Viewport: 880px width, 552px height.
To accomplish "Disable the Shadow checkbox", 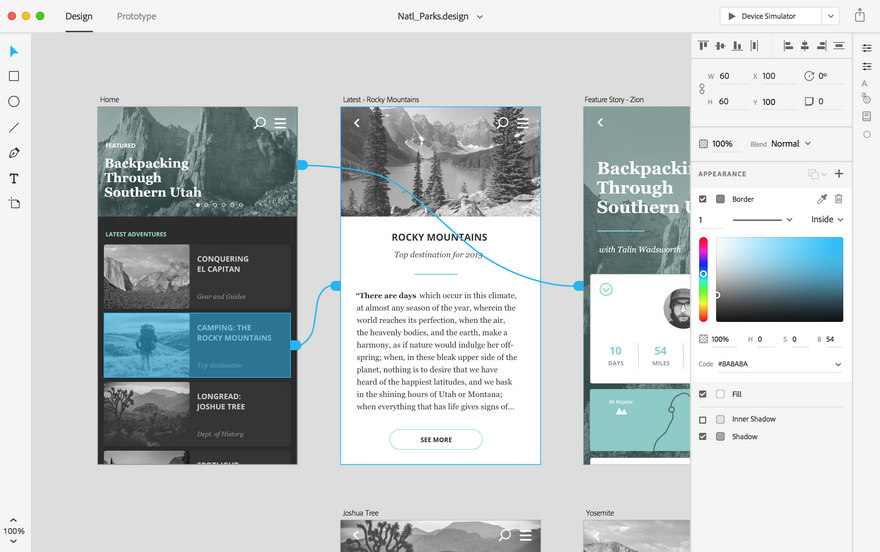I will click(x=703, y=436).
